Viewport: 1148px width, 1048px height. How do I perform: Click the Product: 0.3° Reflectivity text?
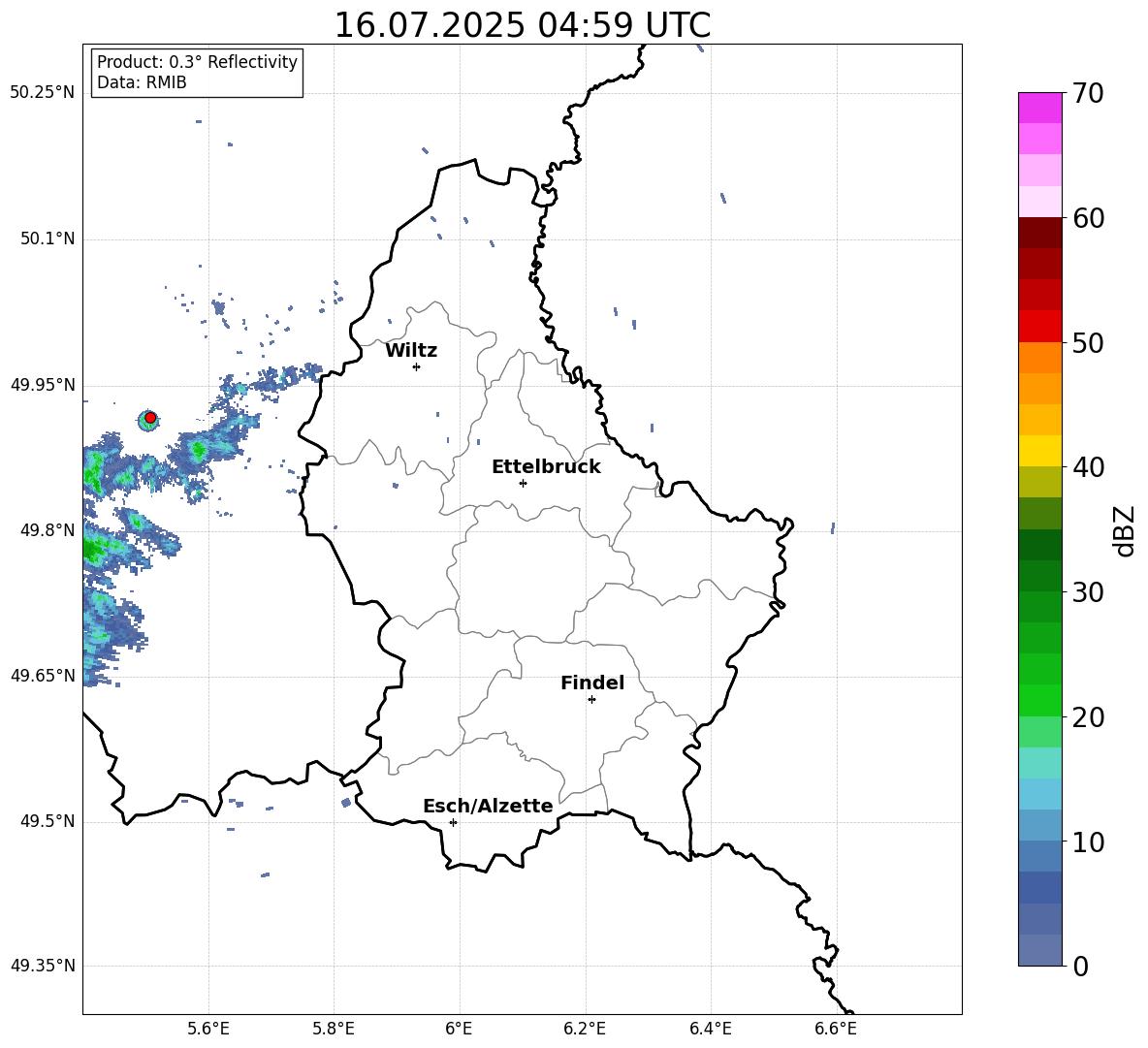(x=197, y=61)
